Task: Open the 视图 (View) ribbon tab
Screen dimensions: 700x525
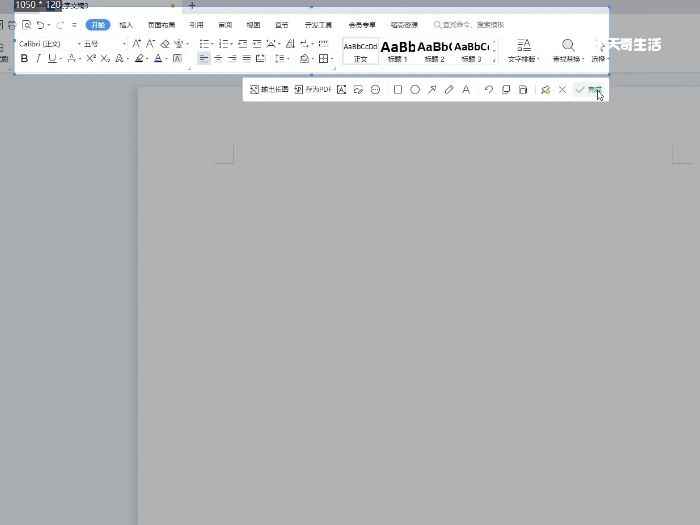Action: coord(253,25)
